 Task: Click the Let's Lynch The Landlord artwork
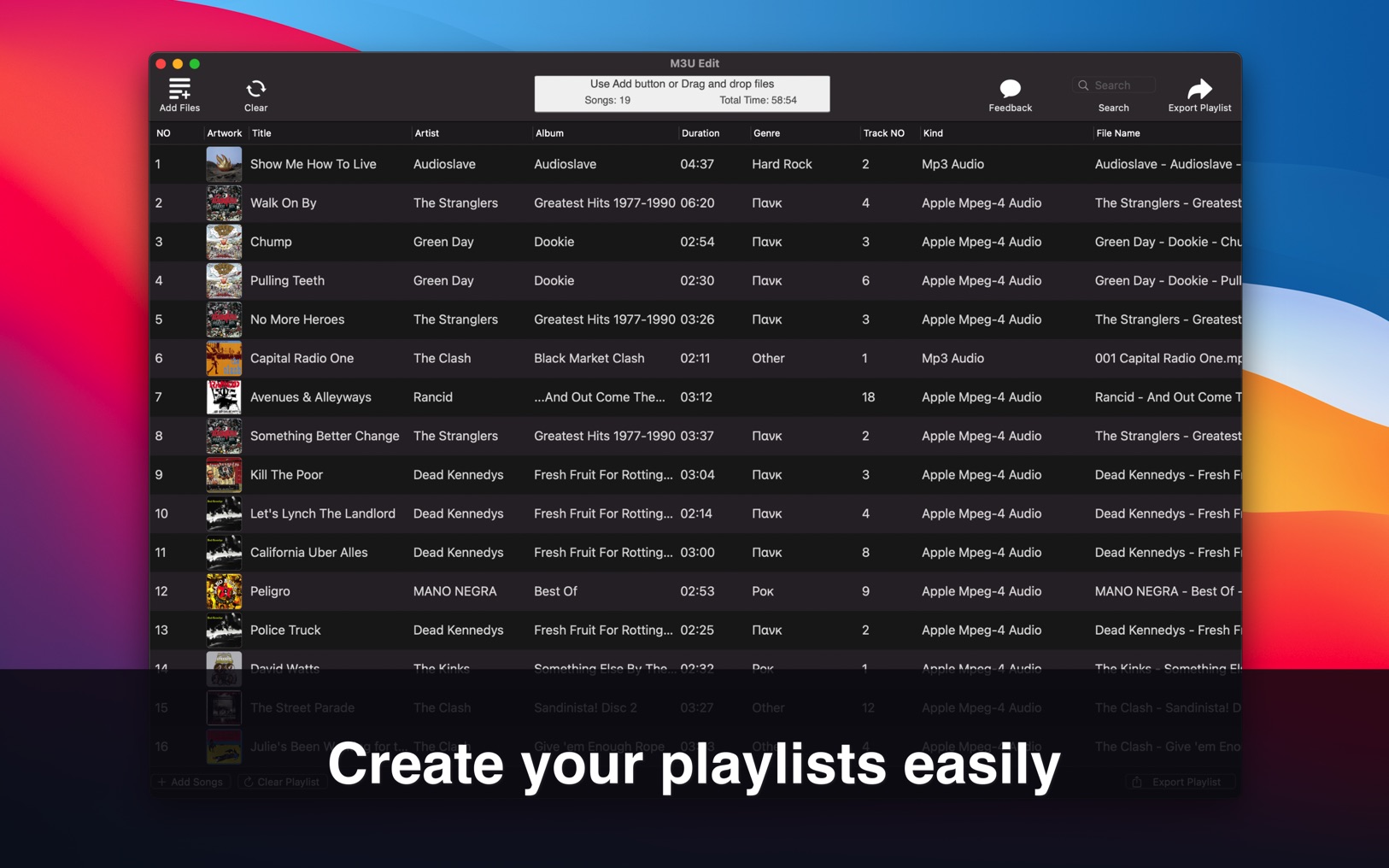point(224,514)
